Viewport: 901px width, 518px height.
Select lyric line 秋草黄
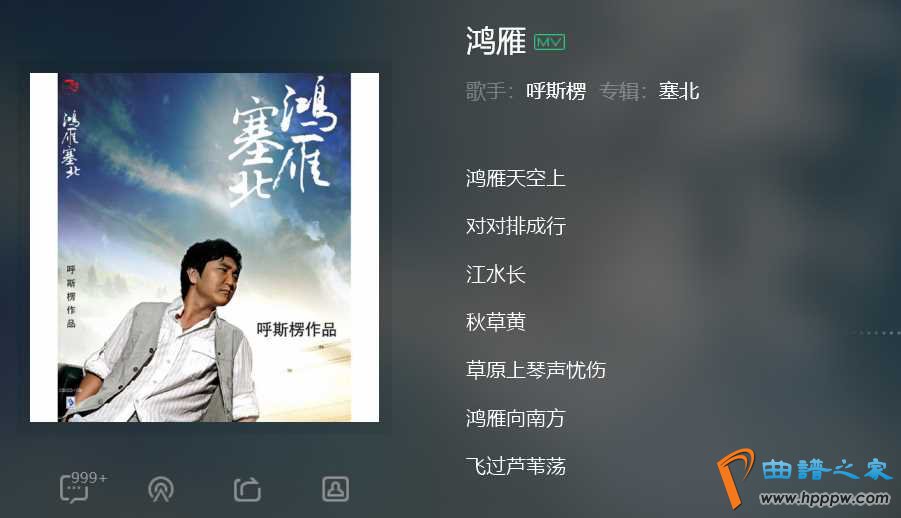coord(495,321)
